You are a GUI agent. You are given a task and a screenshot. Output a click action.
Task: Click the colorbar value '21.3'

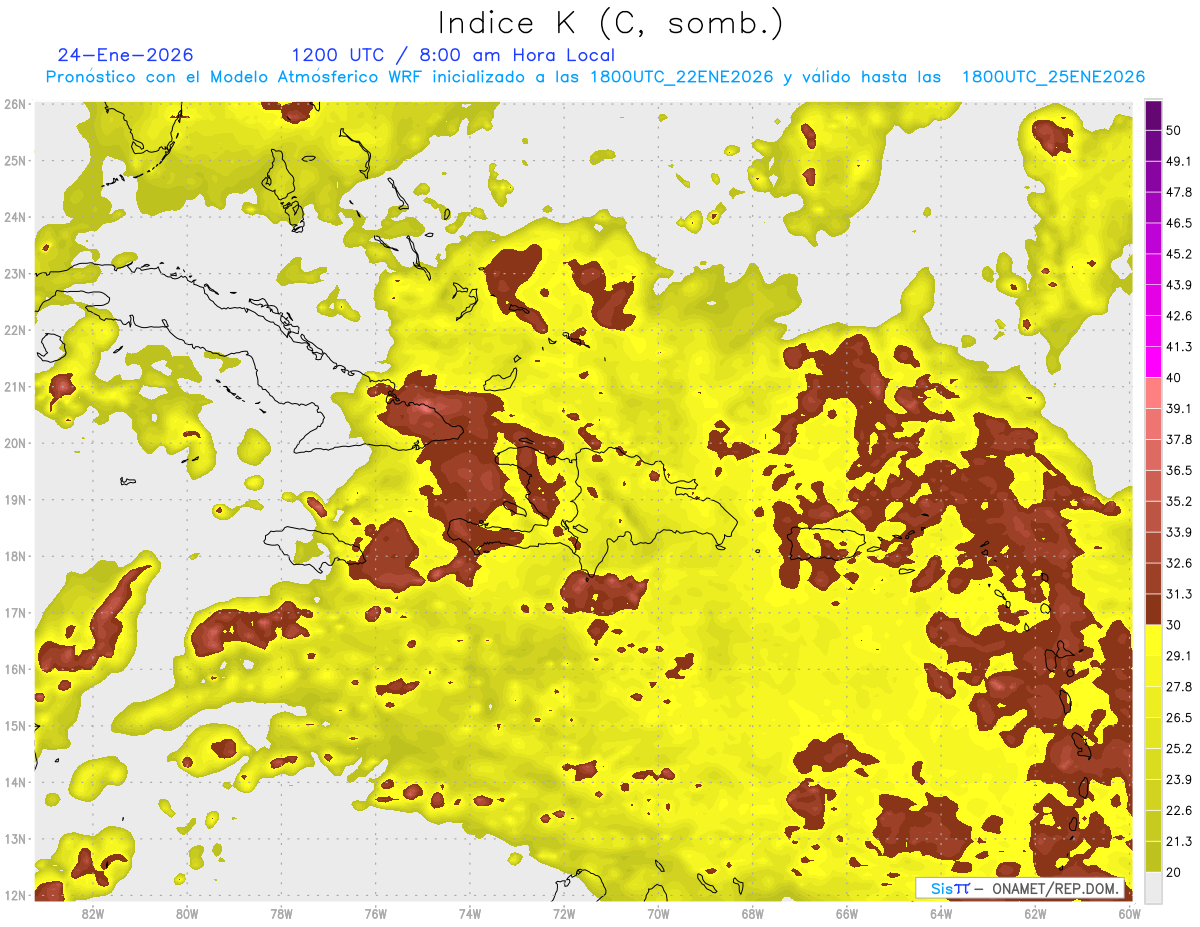1179,842
